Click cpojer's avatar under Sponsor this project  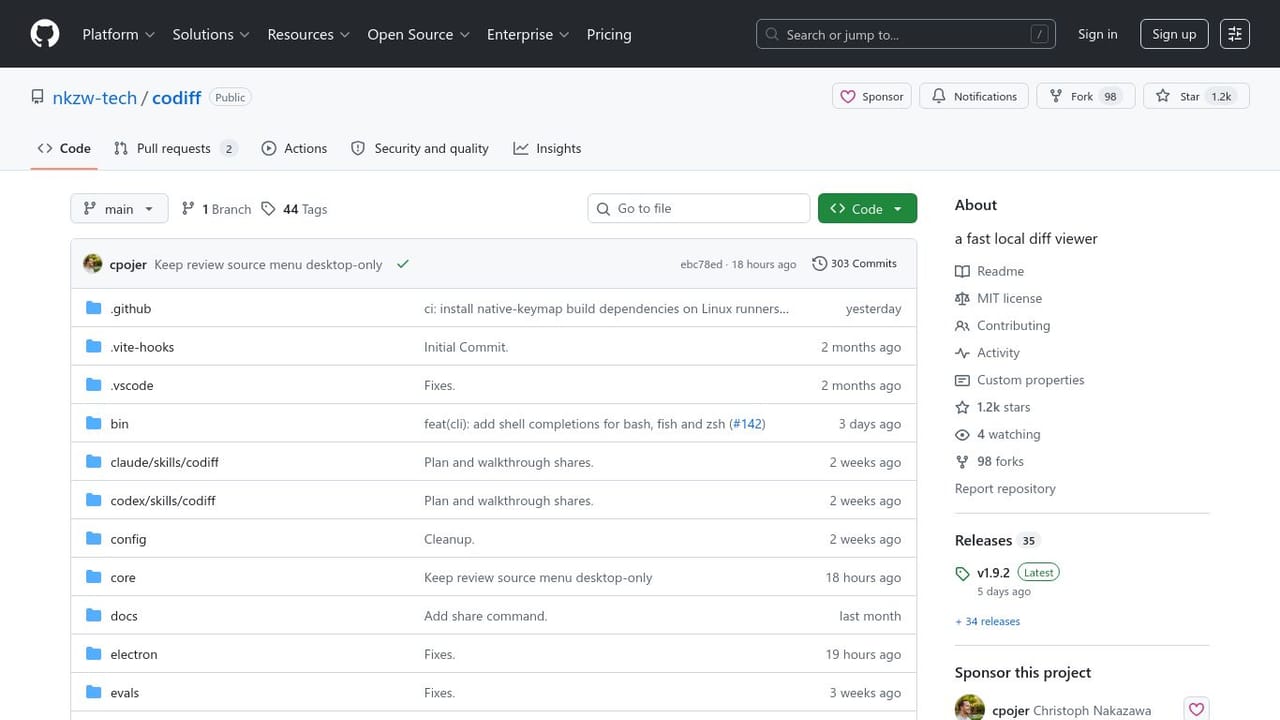pos(970,708)
